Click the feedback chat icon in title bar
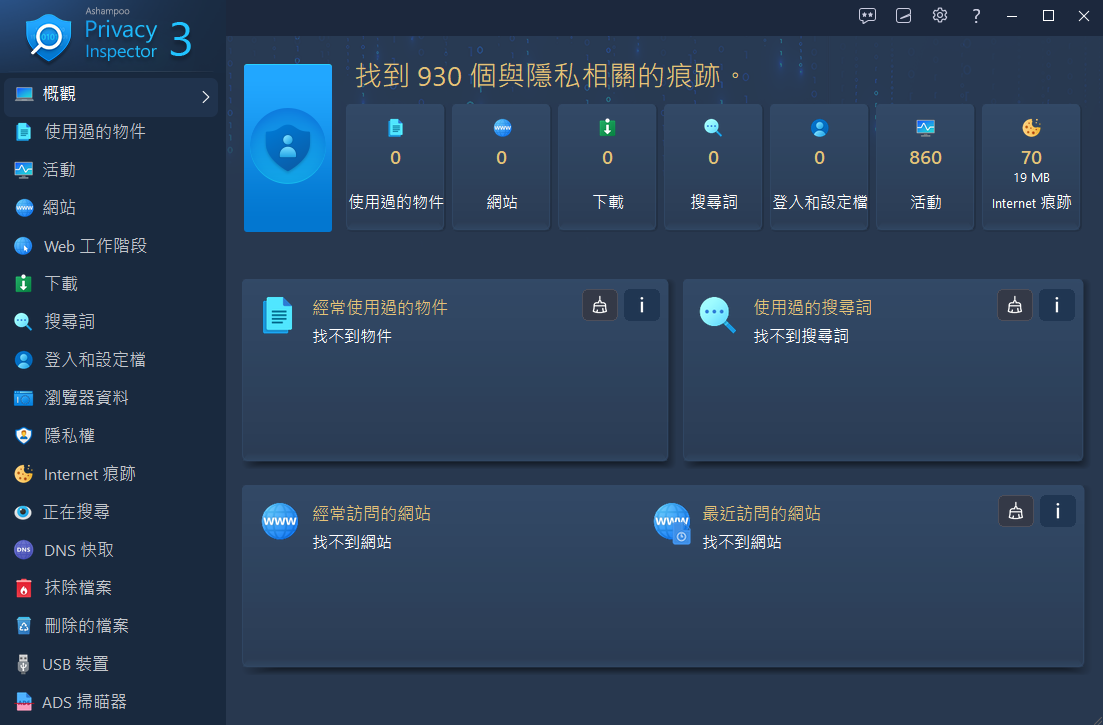 point(868,15)
